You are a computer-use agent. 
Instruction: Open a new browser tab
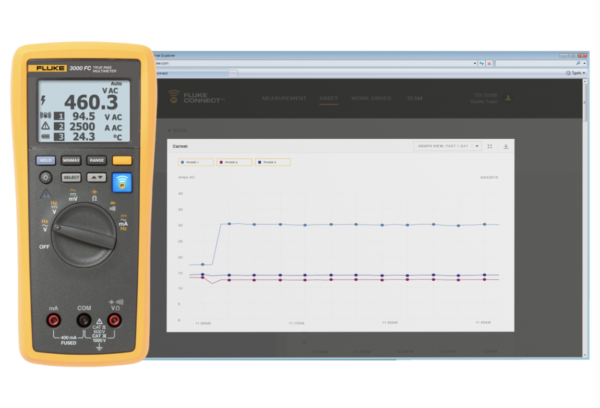pyautogui.click(x=233, y=73)
